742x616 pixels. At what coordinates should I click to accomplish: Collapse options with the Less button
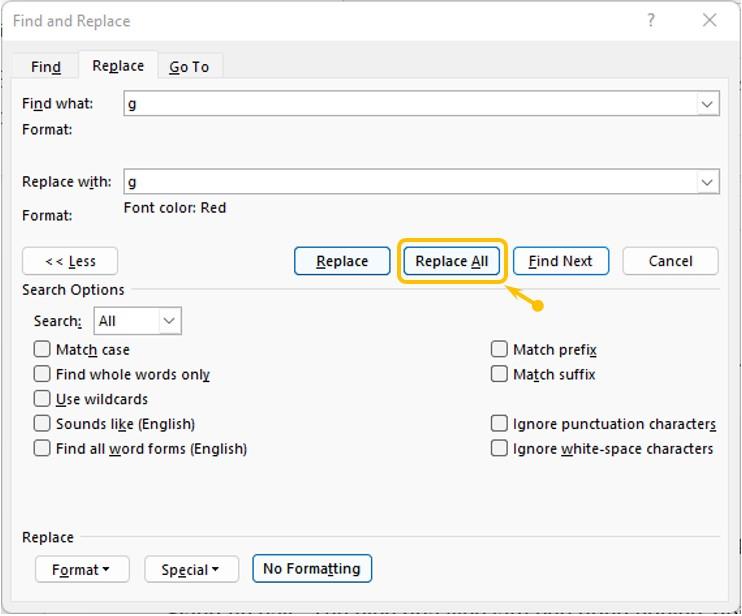coord(70,261)
